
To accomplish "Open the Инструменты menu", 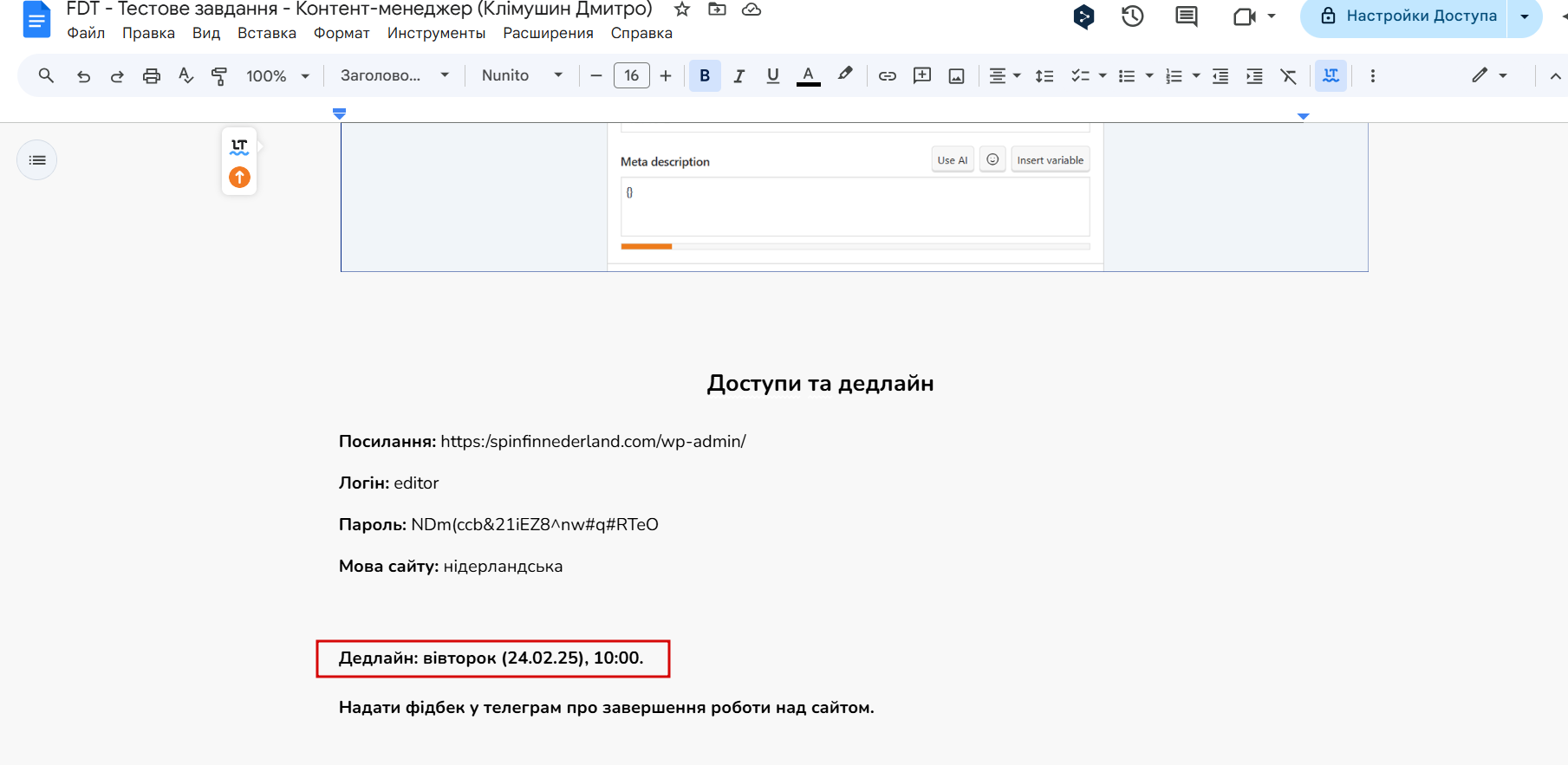I will 436,33.
